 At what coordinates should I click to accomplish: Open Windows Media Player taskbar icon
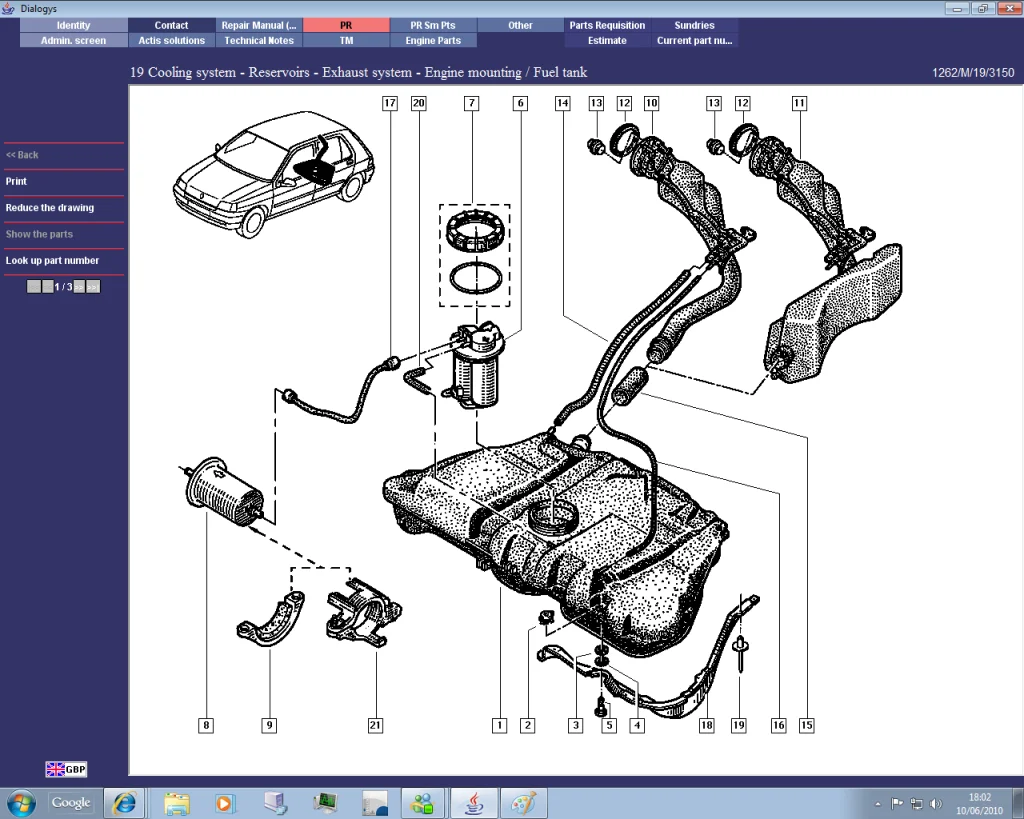[224, 803]
